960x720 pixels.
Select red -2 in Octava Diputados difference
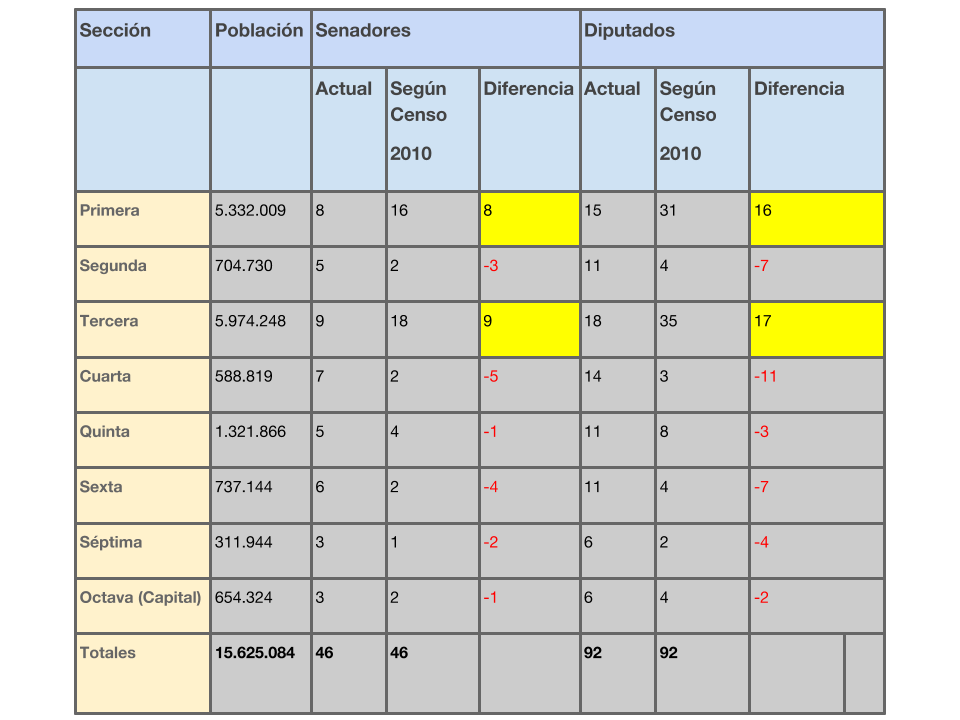pos(762,598)
